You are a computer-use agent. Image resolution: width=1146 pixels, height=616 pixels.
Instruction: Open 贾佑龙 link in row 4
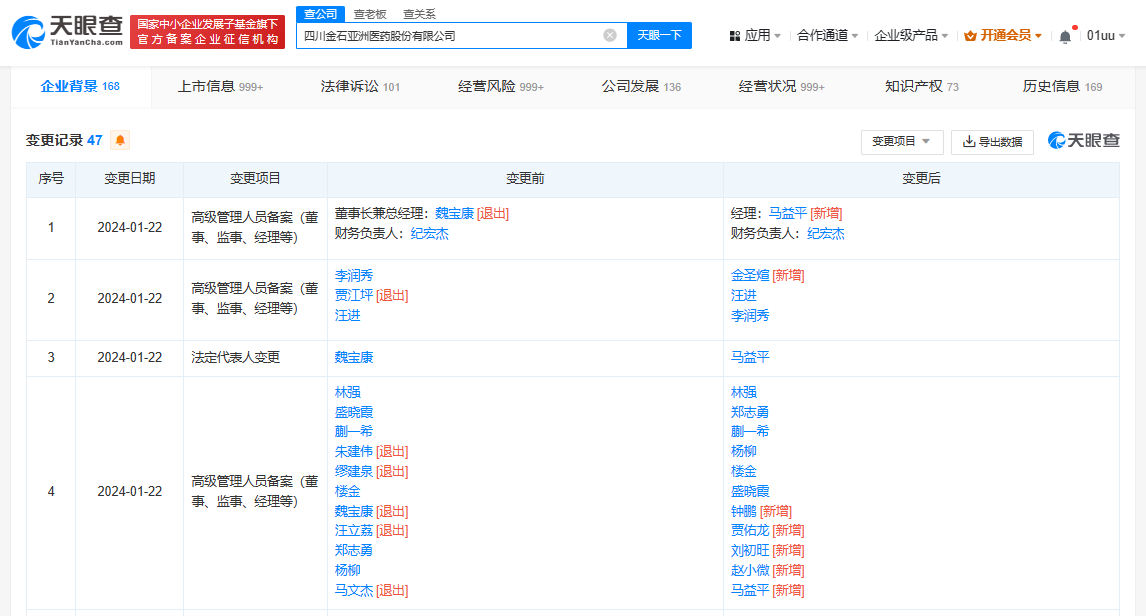point(750,531)
